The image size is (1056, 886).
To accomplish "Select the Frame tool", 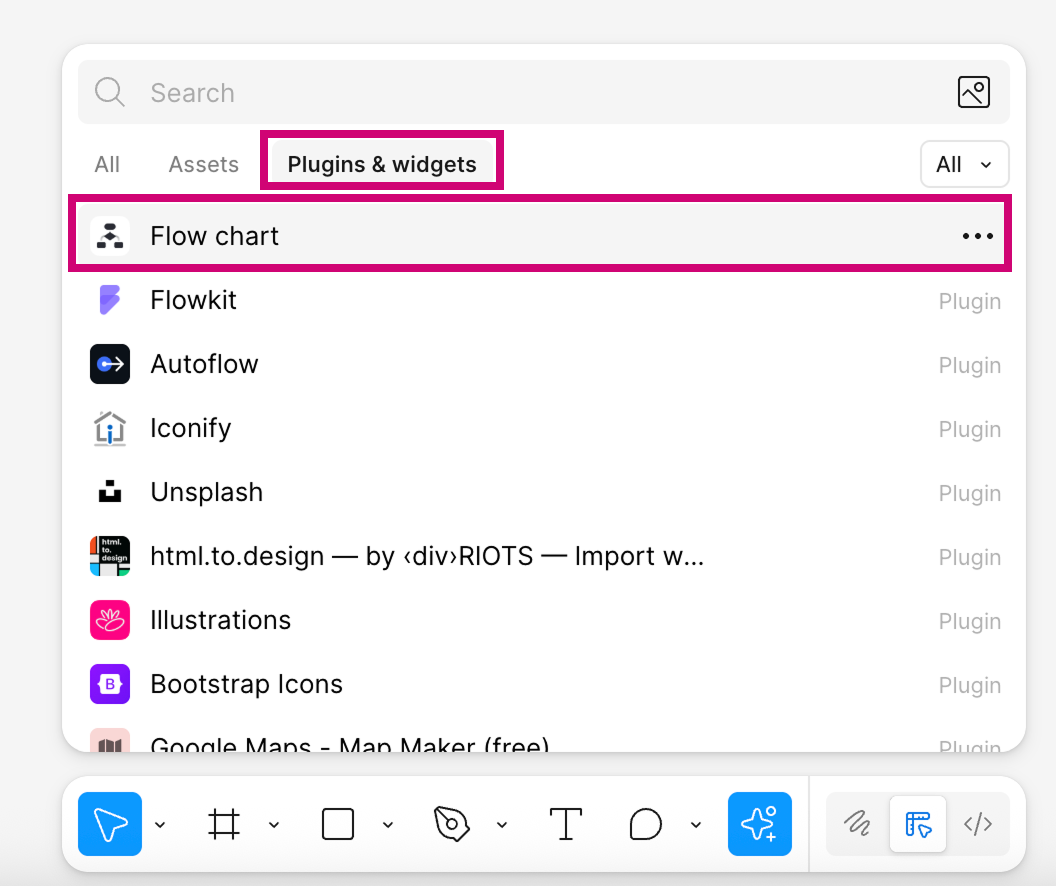I will [x=224, y=824].
